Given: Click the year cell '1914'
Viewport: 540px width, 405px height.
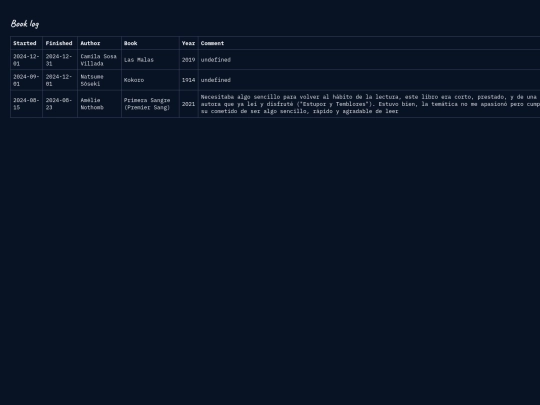Looking at the screenshot, I should coord(188,80).
